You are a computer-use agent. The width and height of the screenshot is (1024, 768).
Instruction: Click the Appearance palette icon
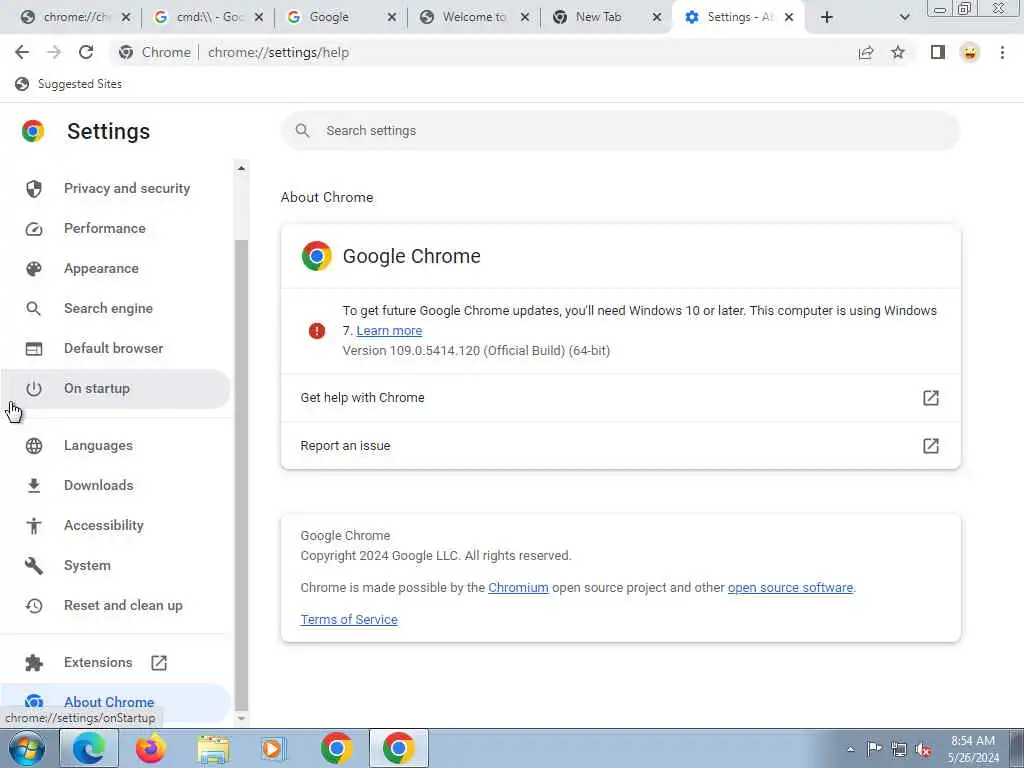pyautogui.click(x=34, y=268)
